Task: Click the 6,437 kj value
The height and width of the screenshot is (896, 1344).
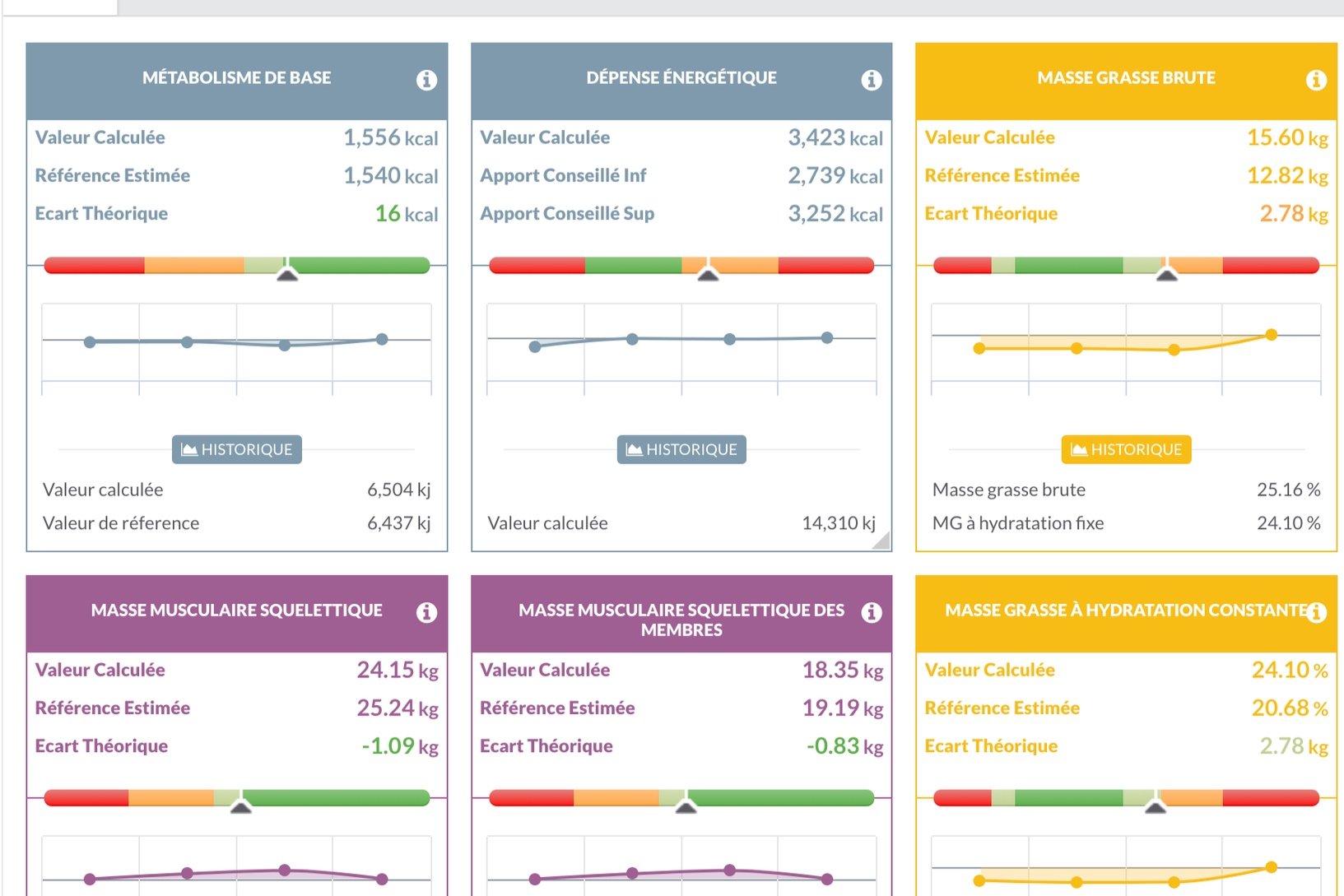Action: pyautogui.click(x=399, y=523)
